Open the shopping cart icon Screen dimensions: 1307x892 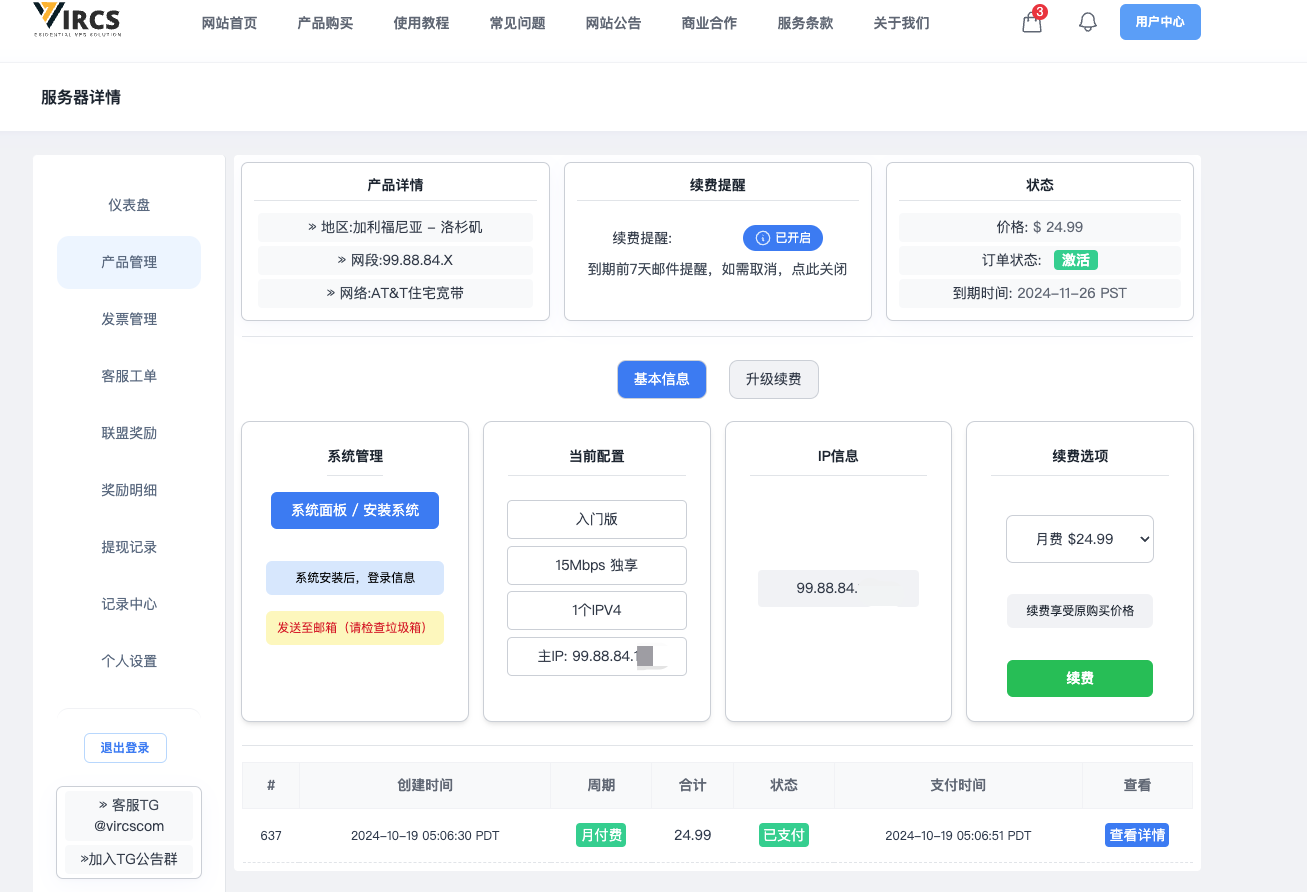1032,22
